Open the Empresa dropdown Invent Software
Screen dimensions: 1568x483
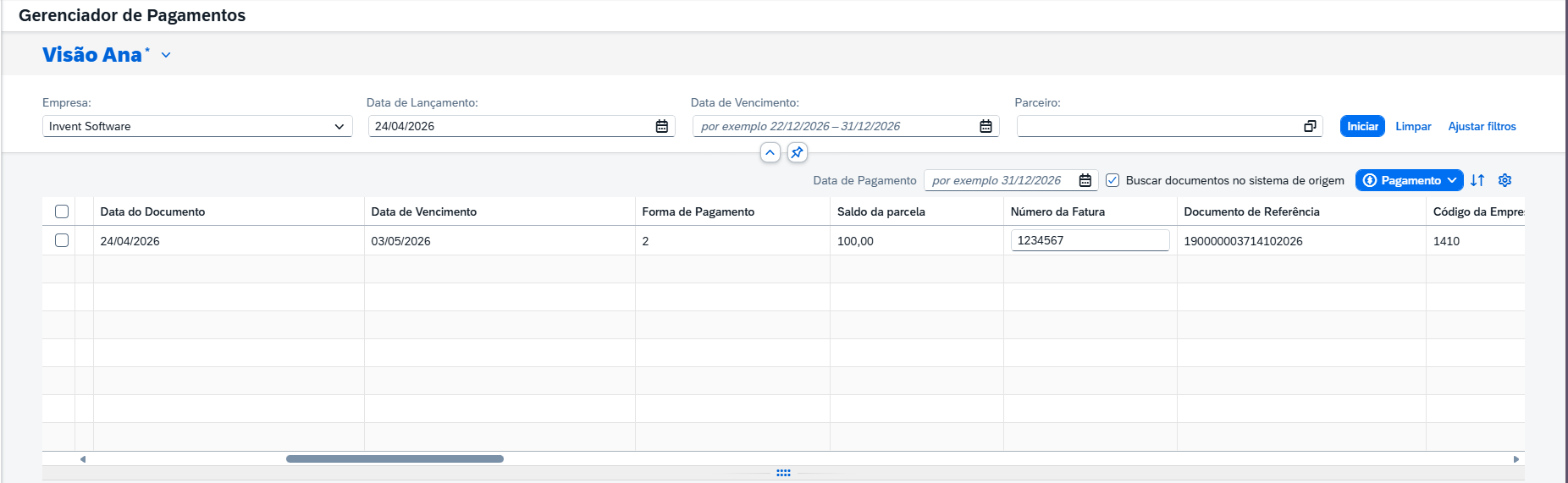point(197,126)
